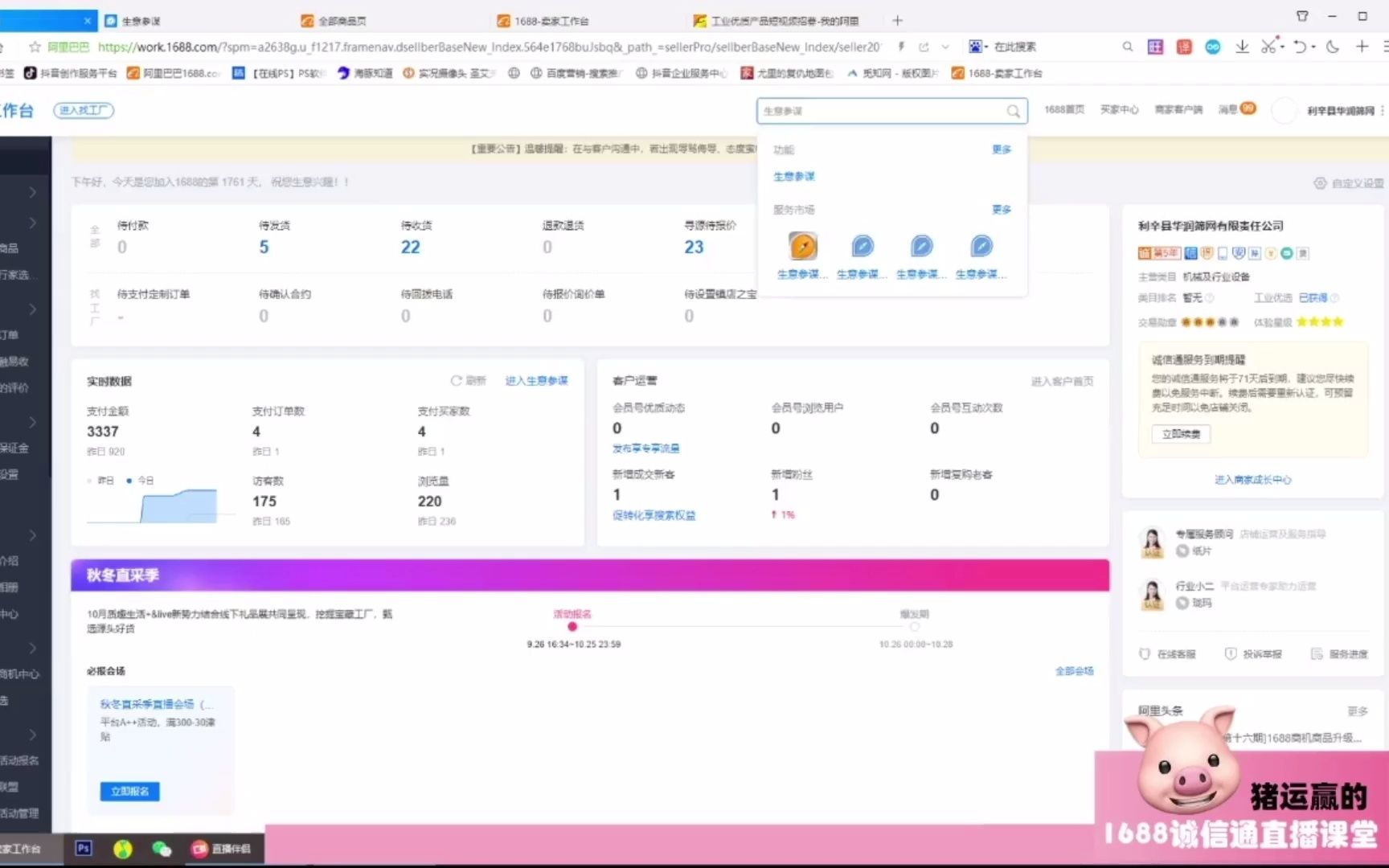Viewport: 1389px width, 868px height.
Task: Open 直播伴侣 from the taskbar
Action: click(220, 848)
